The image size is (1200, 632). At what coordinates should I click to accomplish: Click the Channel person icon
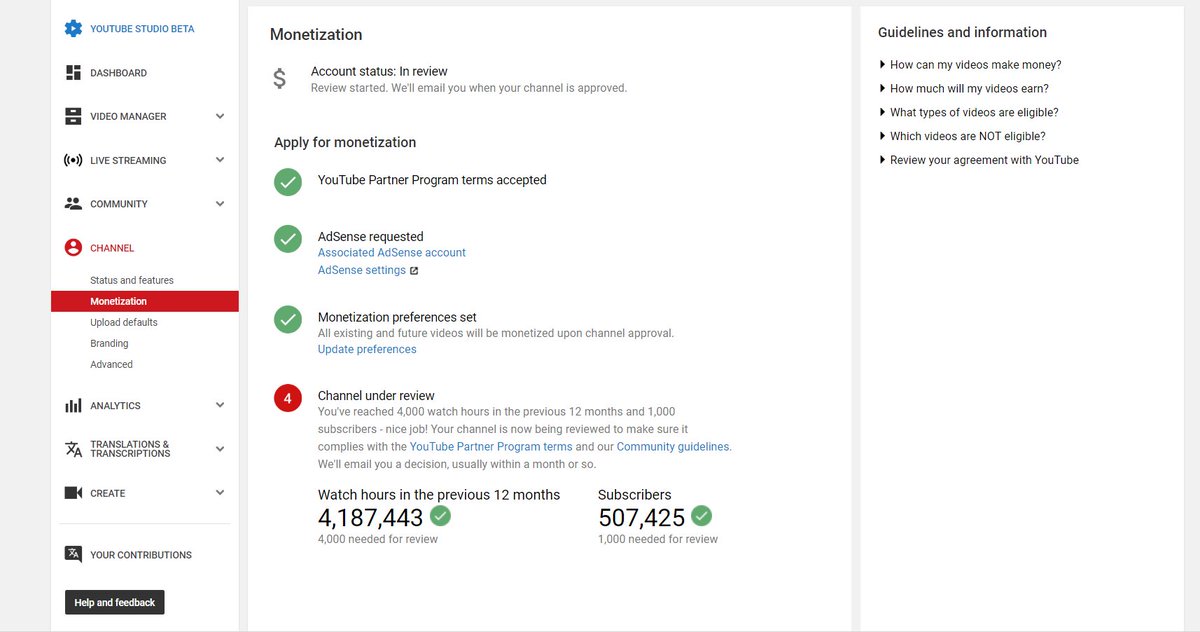pyautogui.click(x=73, y=248)
